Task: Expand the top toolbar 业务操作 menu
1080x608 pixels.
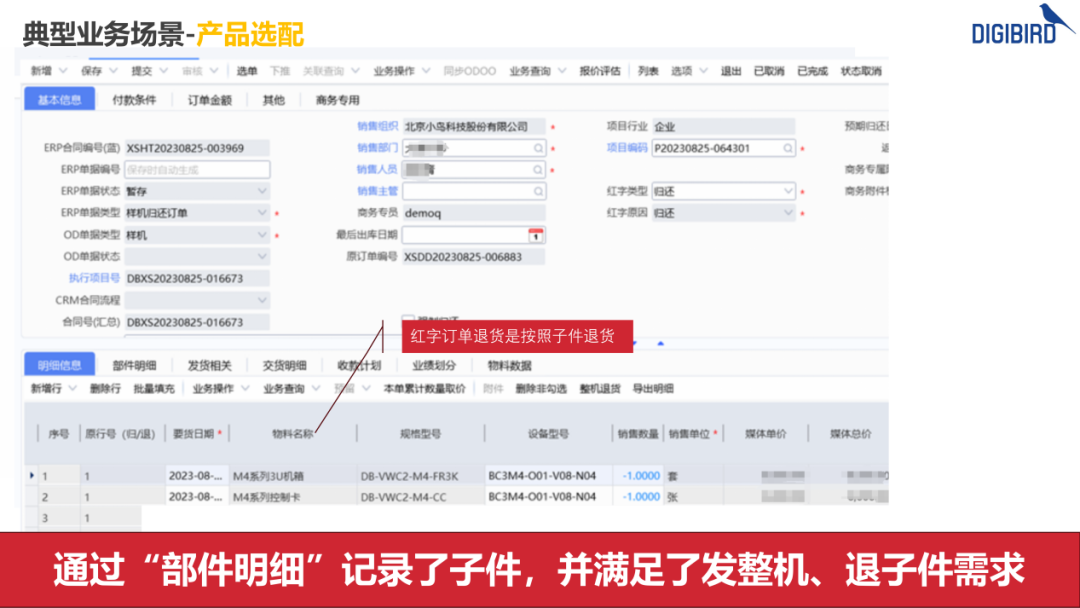Action: [x=426, y=71]
